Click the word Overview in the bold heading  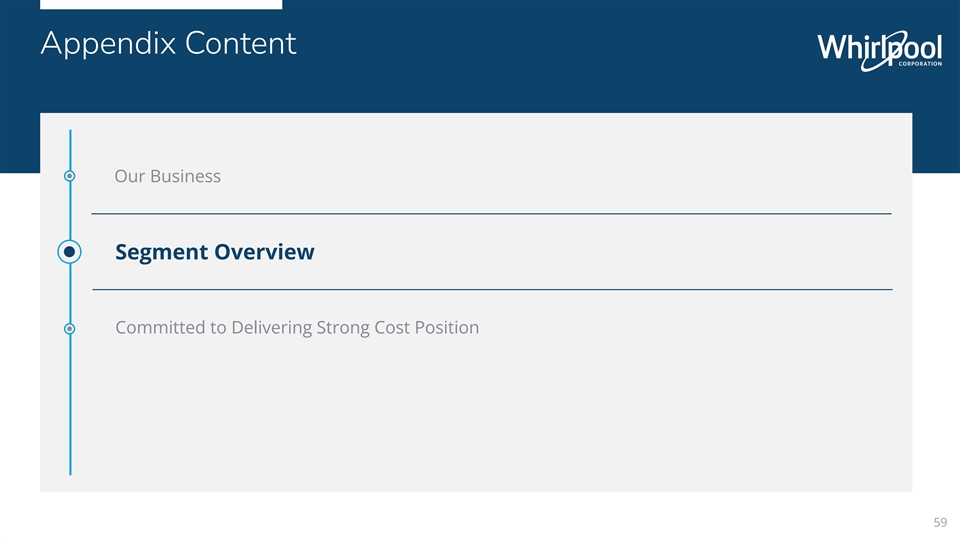tap(267, 252)
